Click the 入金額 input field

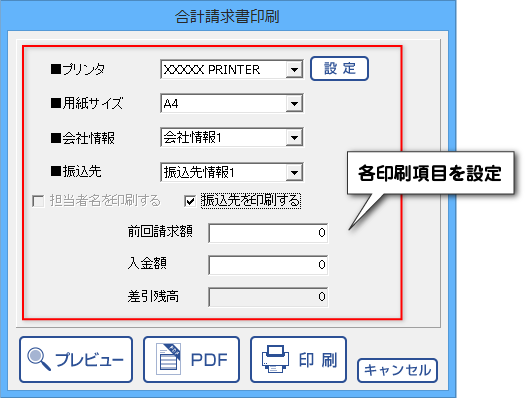[268, 265]
